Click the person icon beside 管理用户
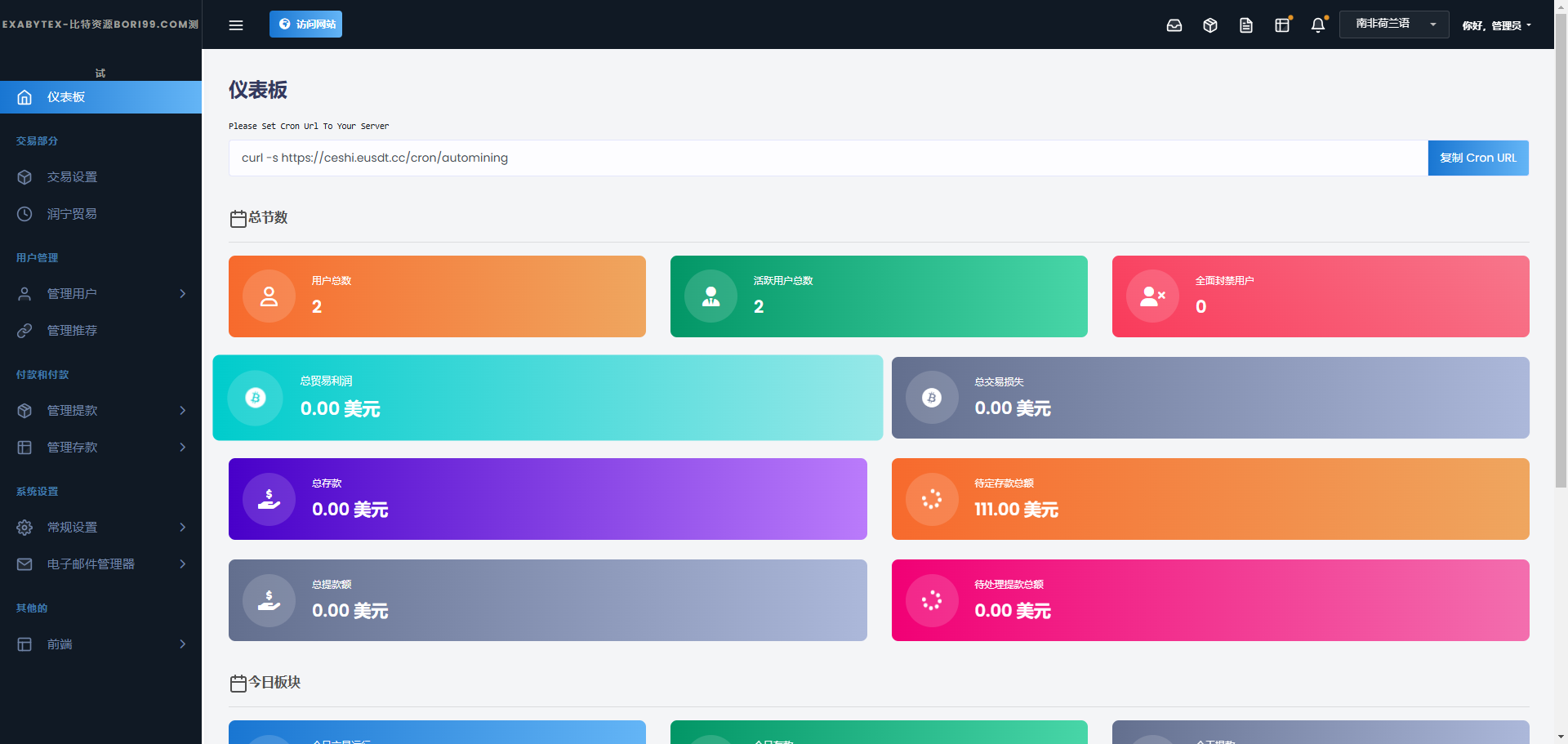1568x744 pixels. [x=24, y=294]
